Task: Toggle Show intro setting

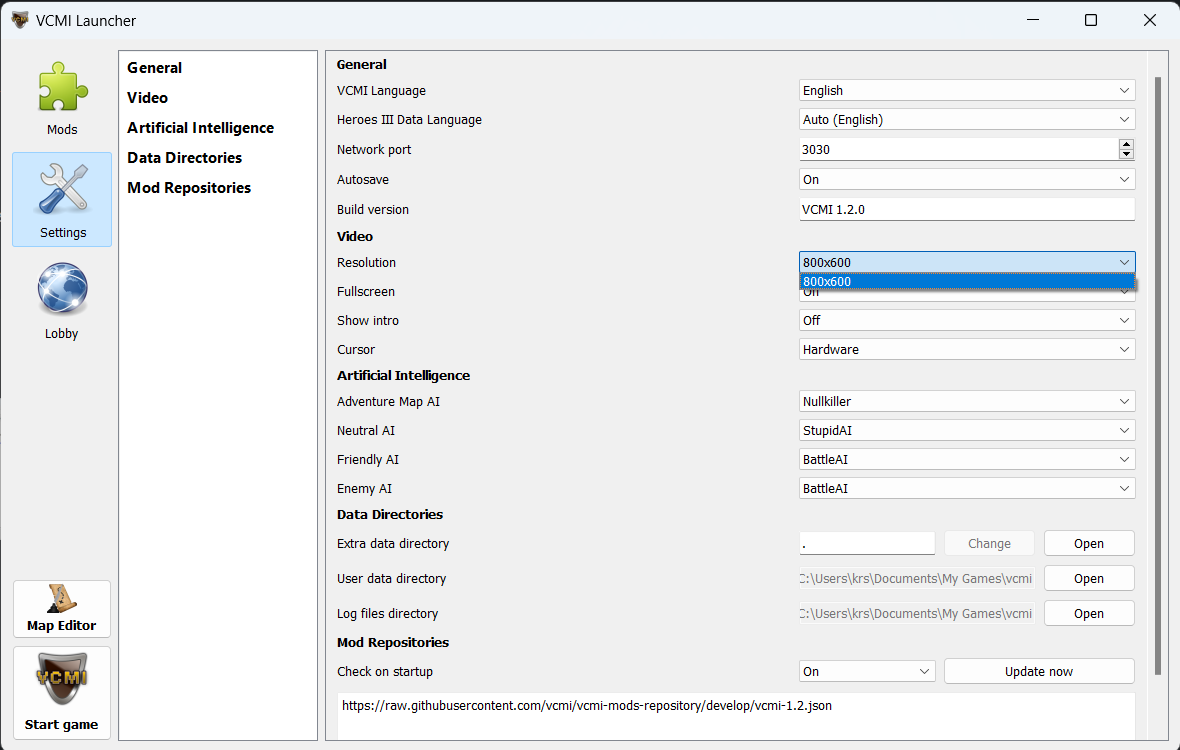Action: [966, 320]
